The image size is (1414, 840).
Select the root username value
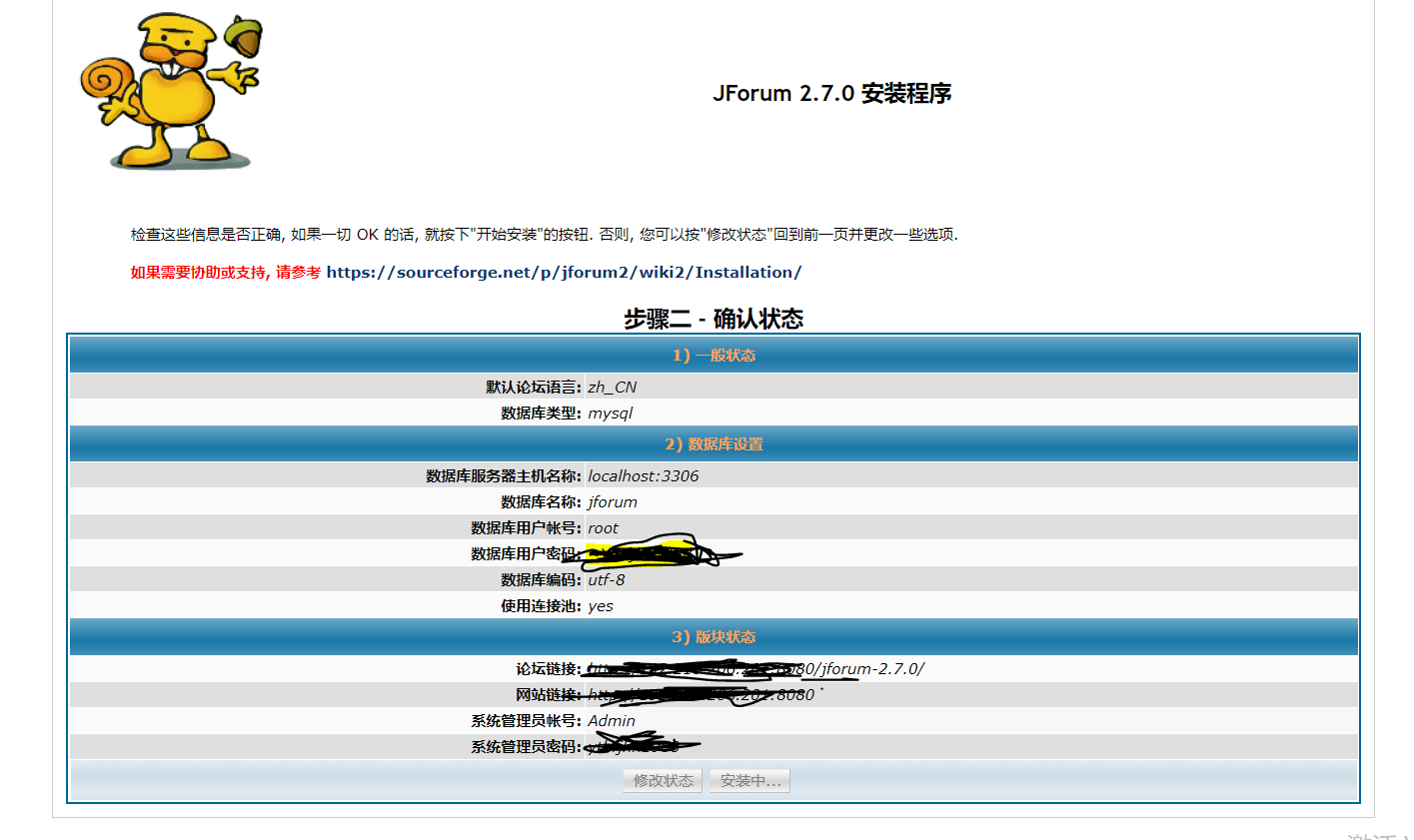point(603,528)
